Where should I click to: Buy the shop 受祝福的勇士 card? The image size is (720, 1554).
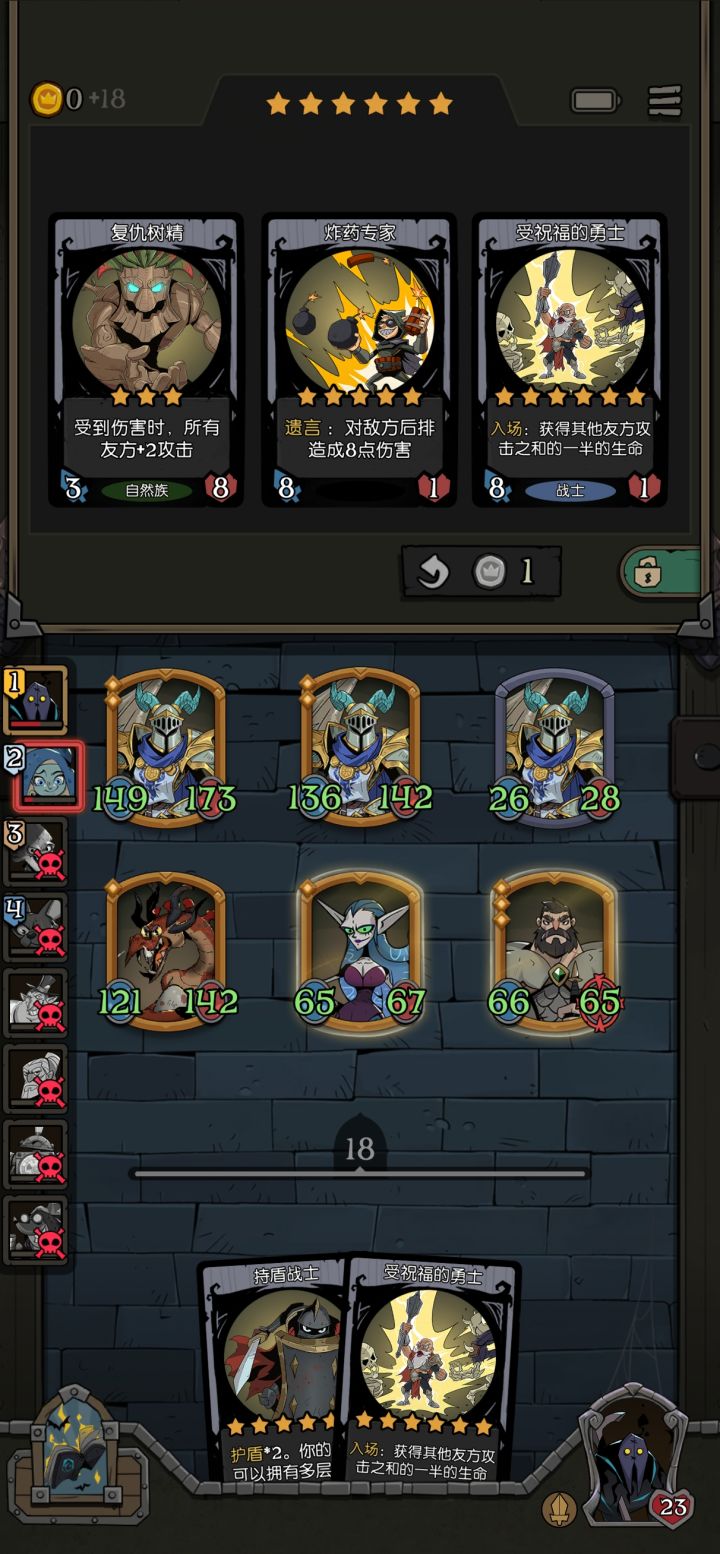570,360
